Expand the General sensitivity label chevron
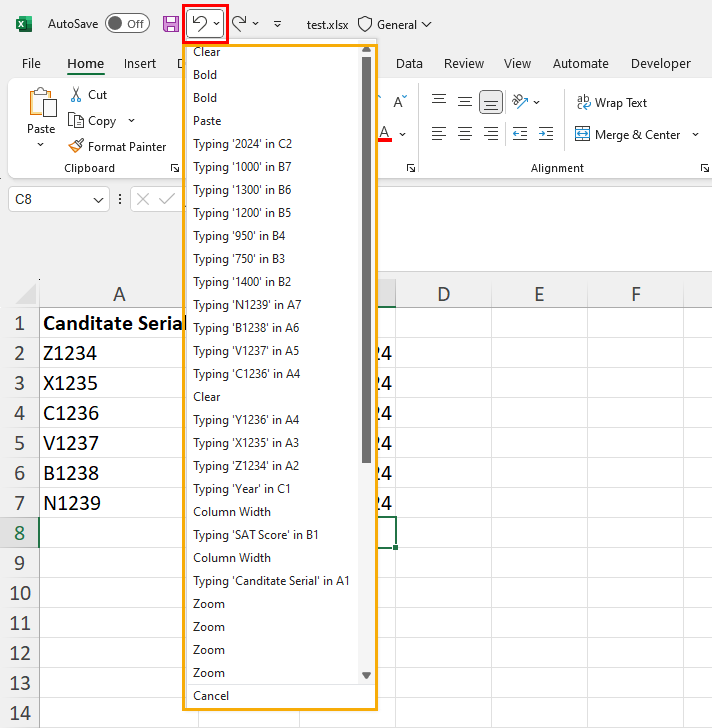 [x=427, y=24]
